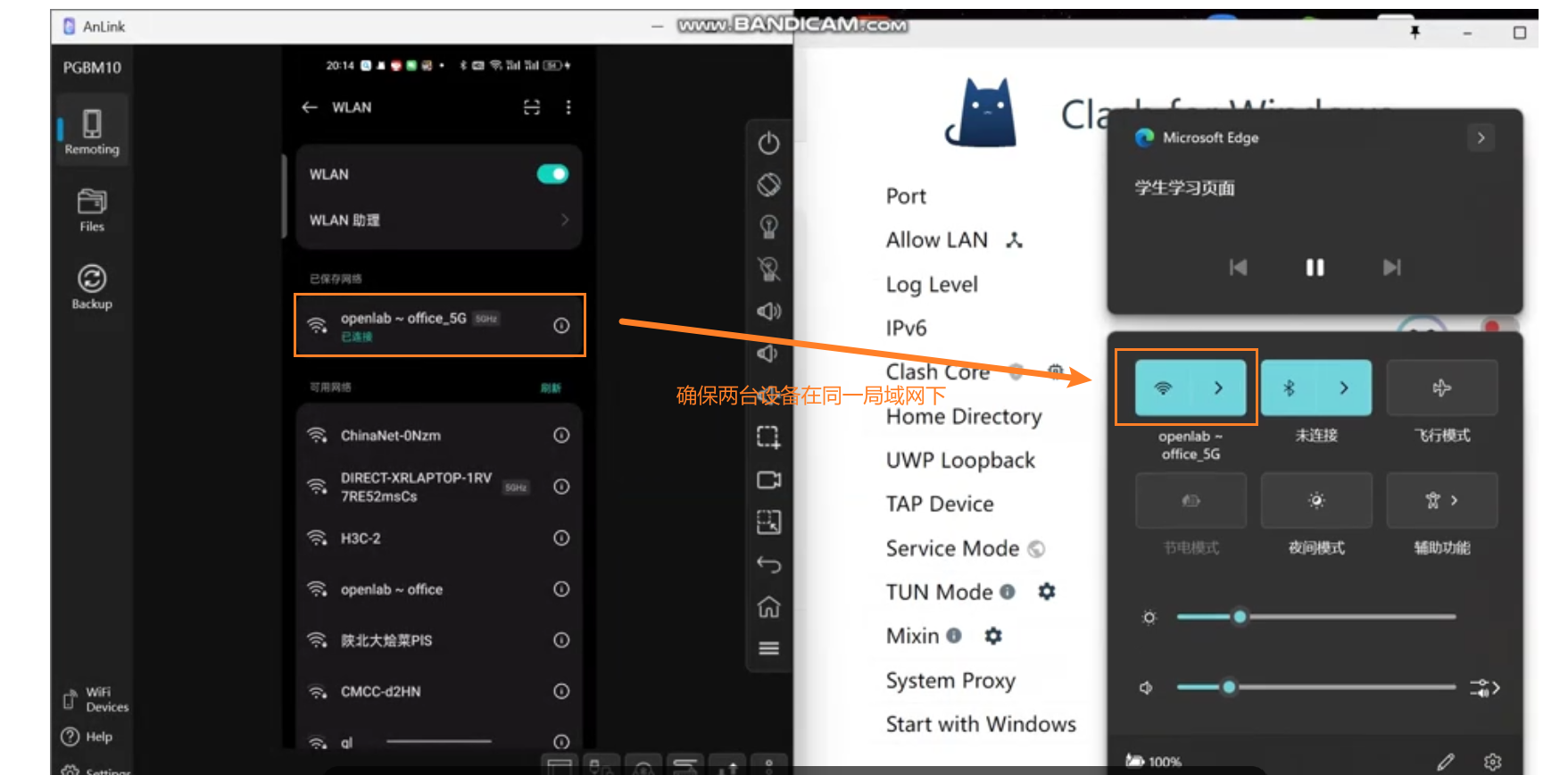The height and width of the screenshot is (775, 1568).
Task: Toggle night light 夜间模式
Action: coord(1316,501)
